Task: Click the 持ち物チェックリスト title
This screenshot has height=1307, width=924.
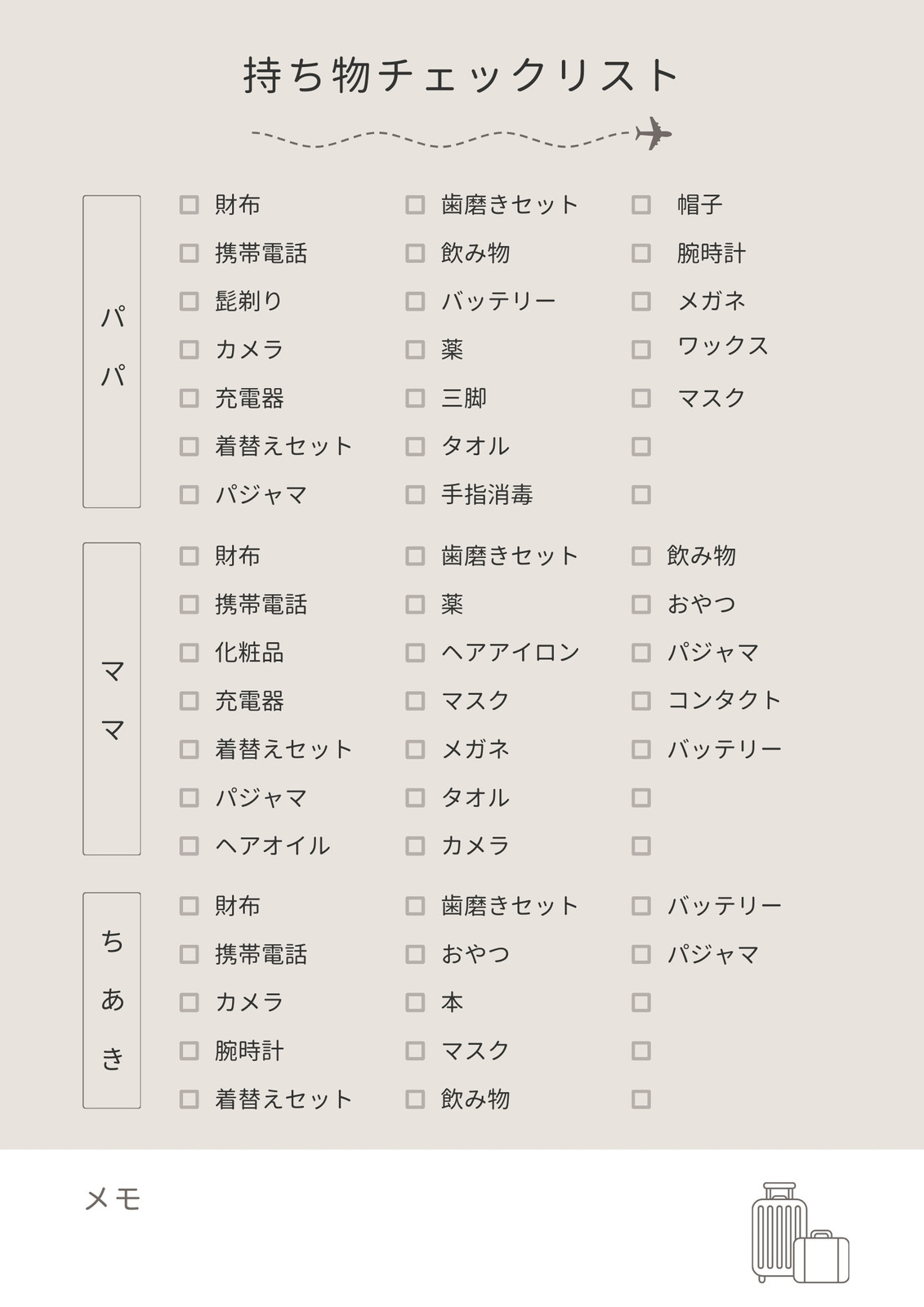Action: 462,75
